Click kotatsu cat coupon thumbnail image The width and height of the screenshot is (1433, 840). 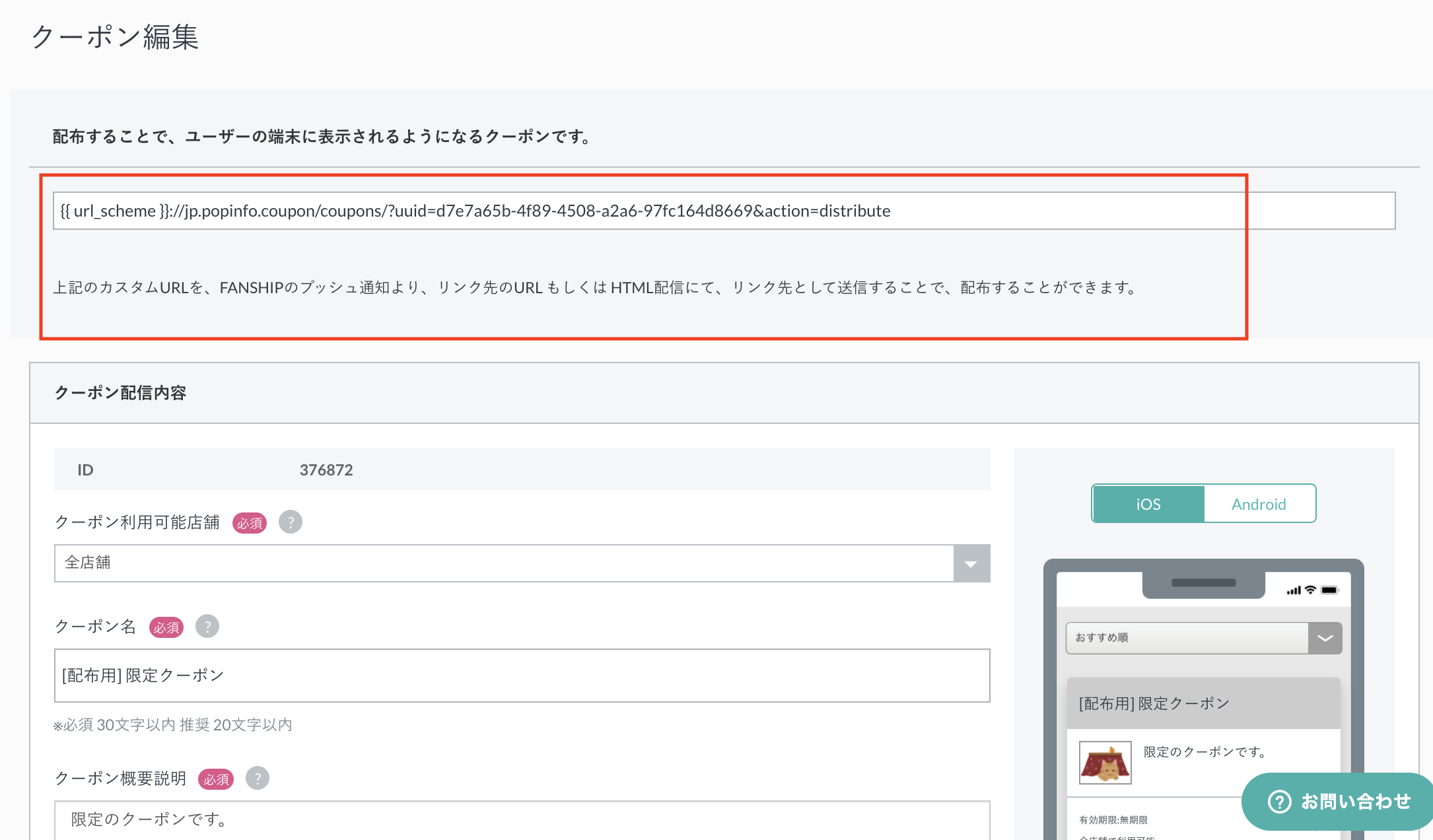1105,763
